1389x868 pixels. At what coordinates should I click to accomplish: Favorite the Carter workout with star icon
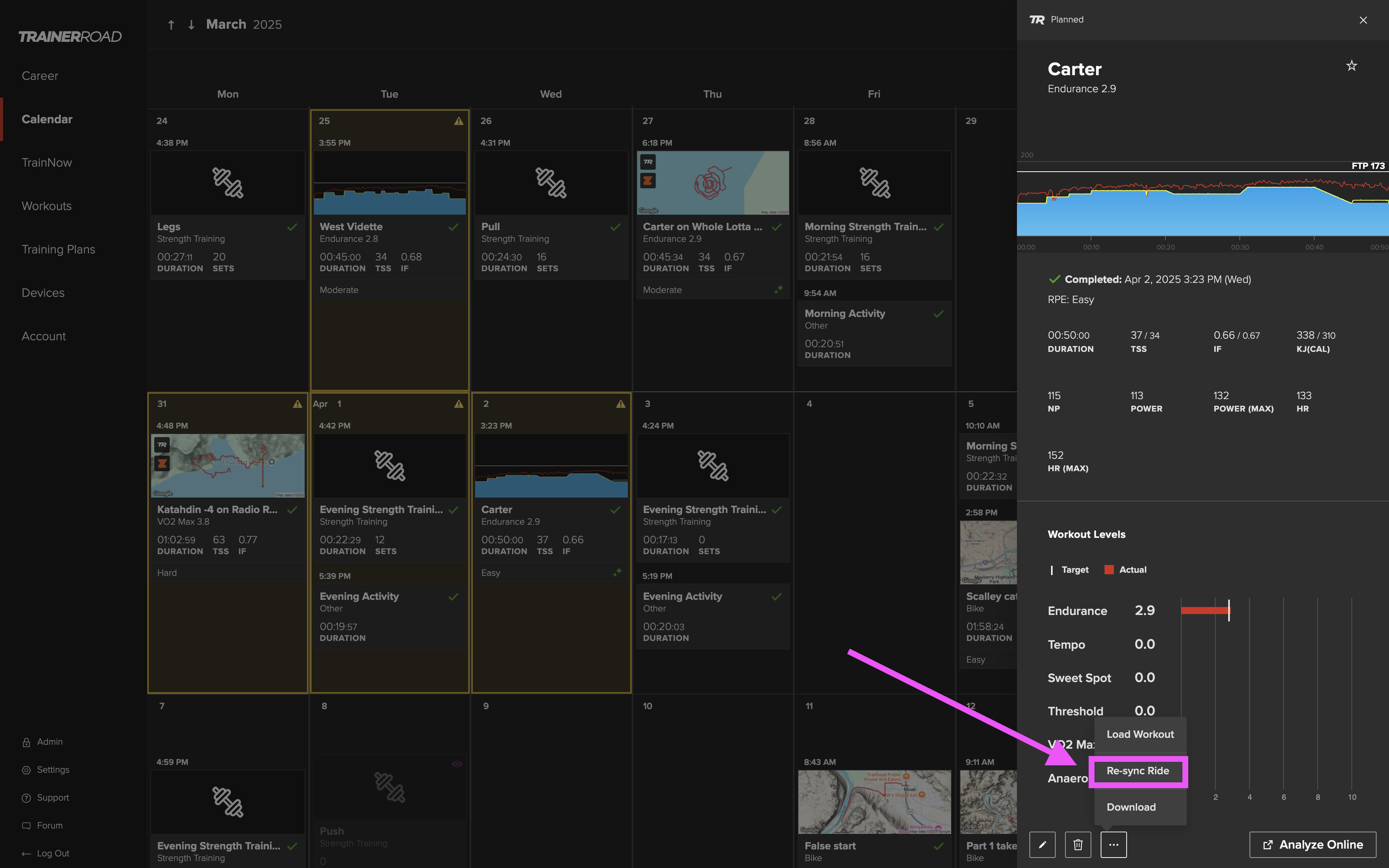point(1352,65)
